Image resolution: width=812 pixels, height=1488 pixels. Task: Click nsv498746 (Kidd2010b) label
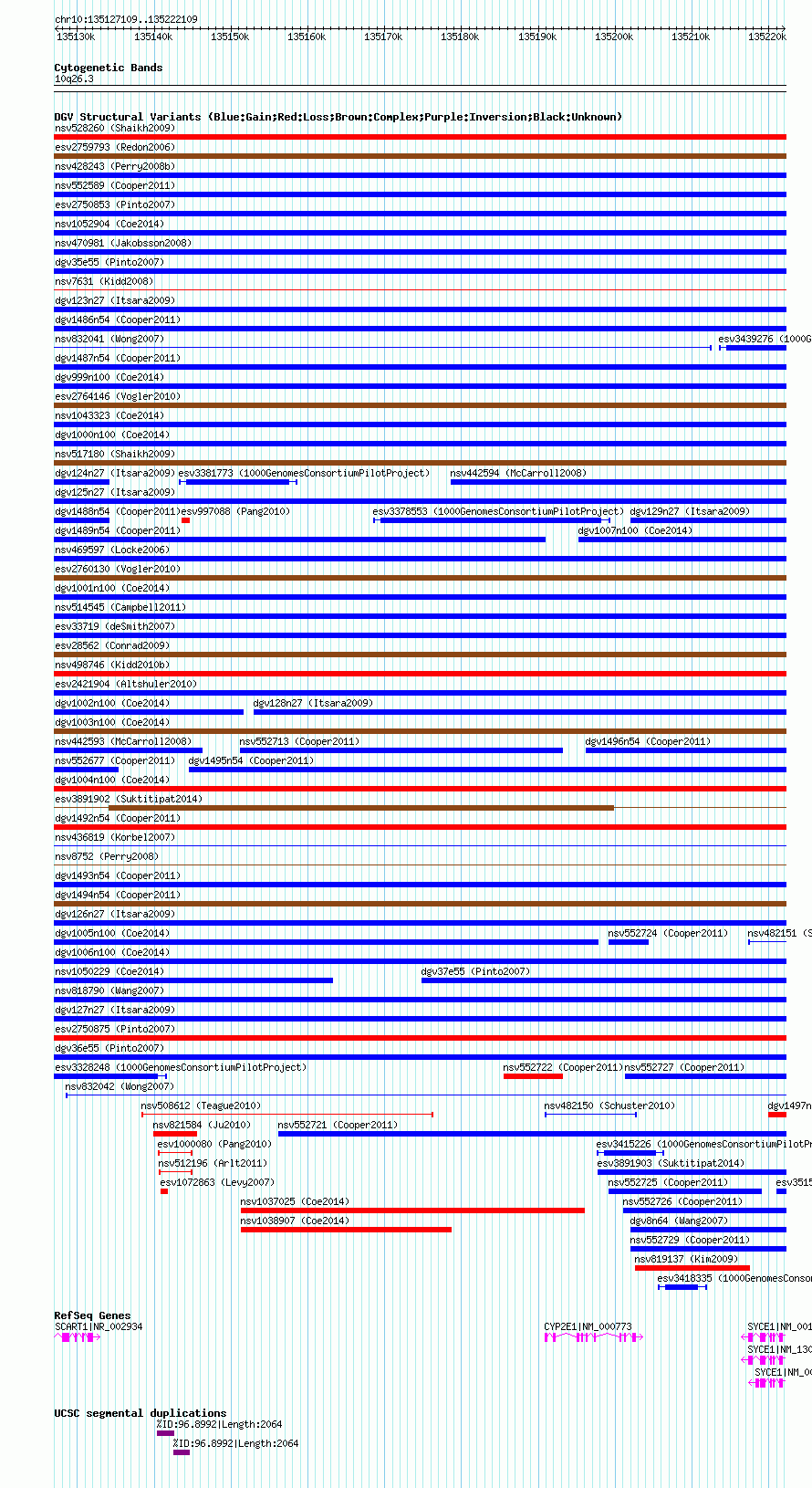[x=112, y=665]
